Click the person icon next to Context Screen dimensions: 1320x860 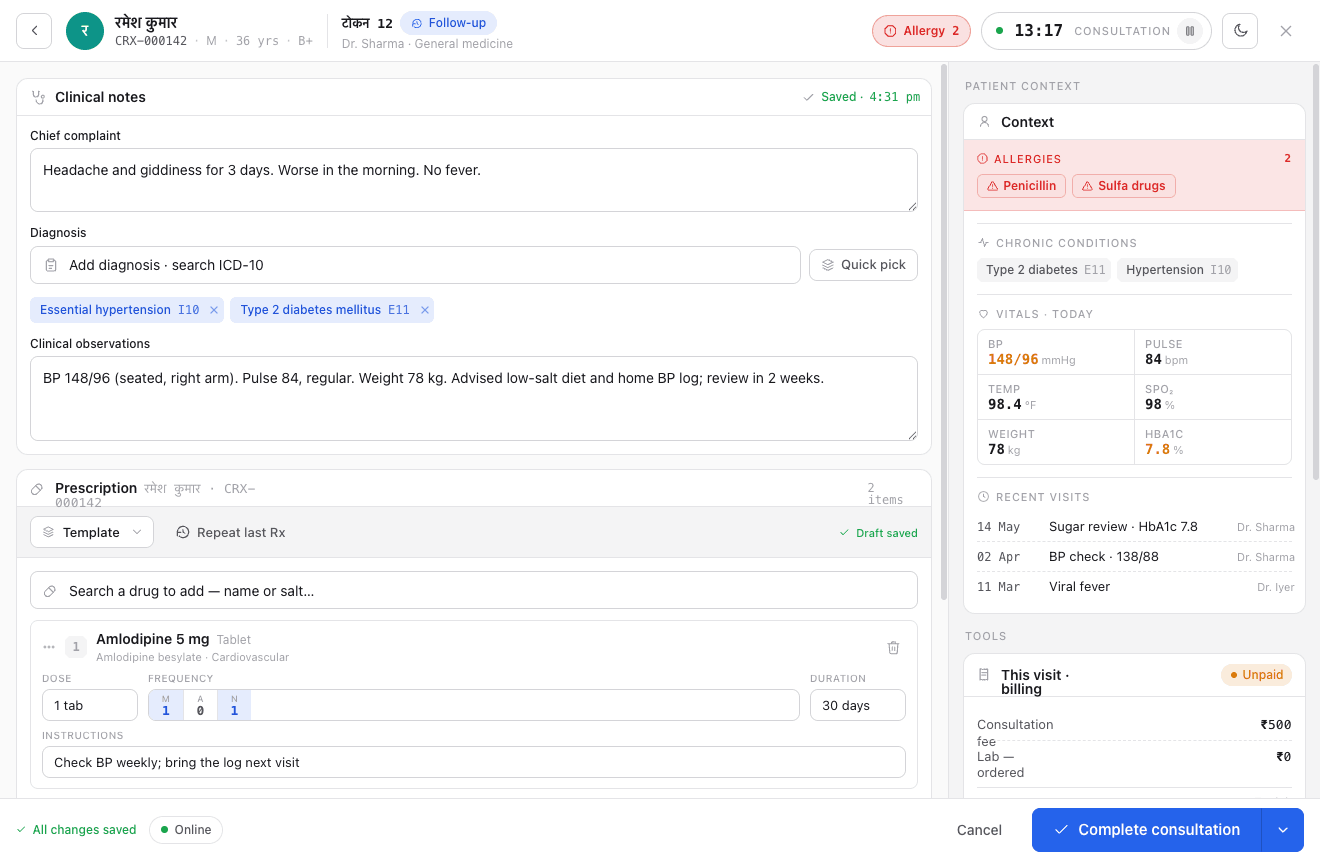[x=984, y=122]
